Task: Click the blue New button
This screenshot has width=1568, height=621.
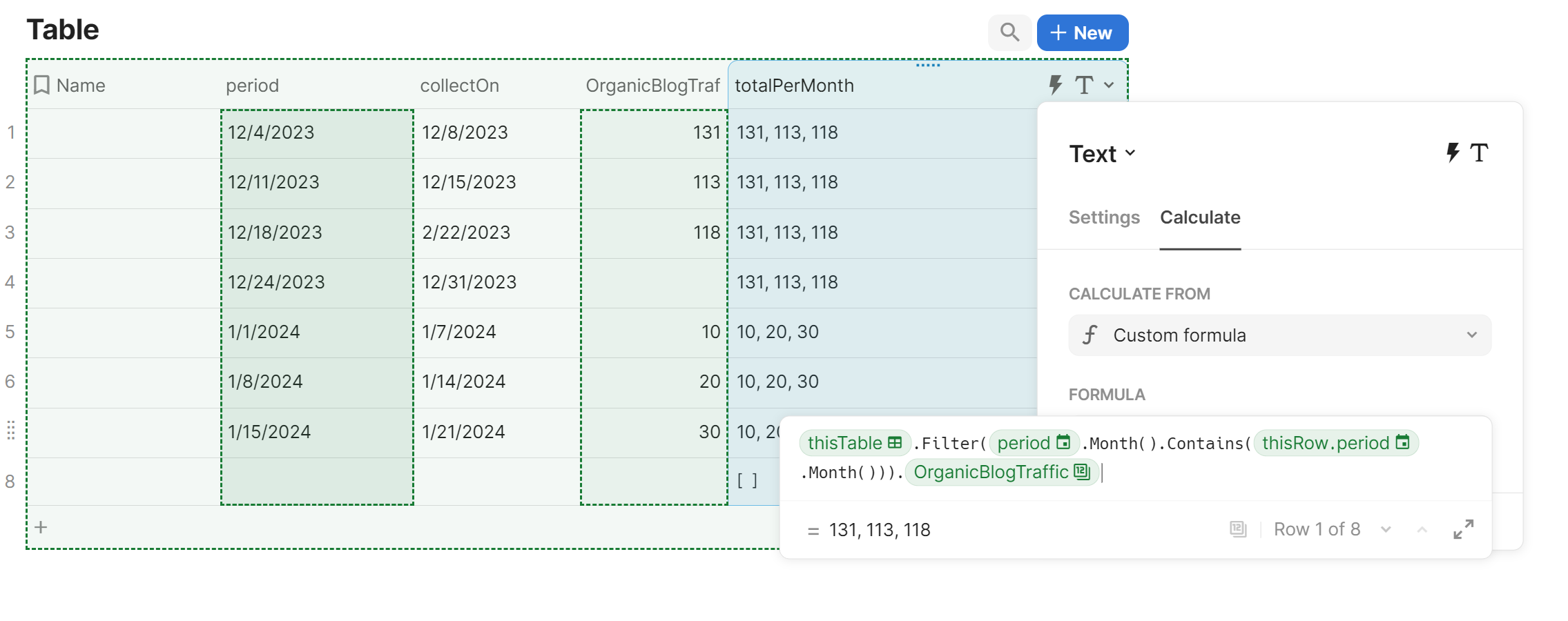Action: point(1082,33)
